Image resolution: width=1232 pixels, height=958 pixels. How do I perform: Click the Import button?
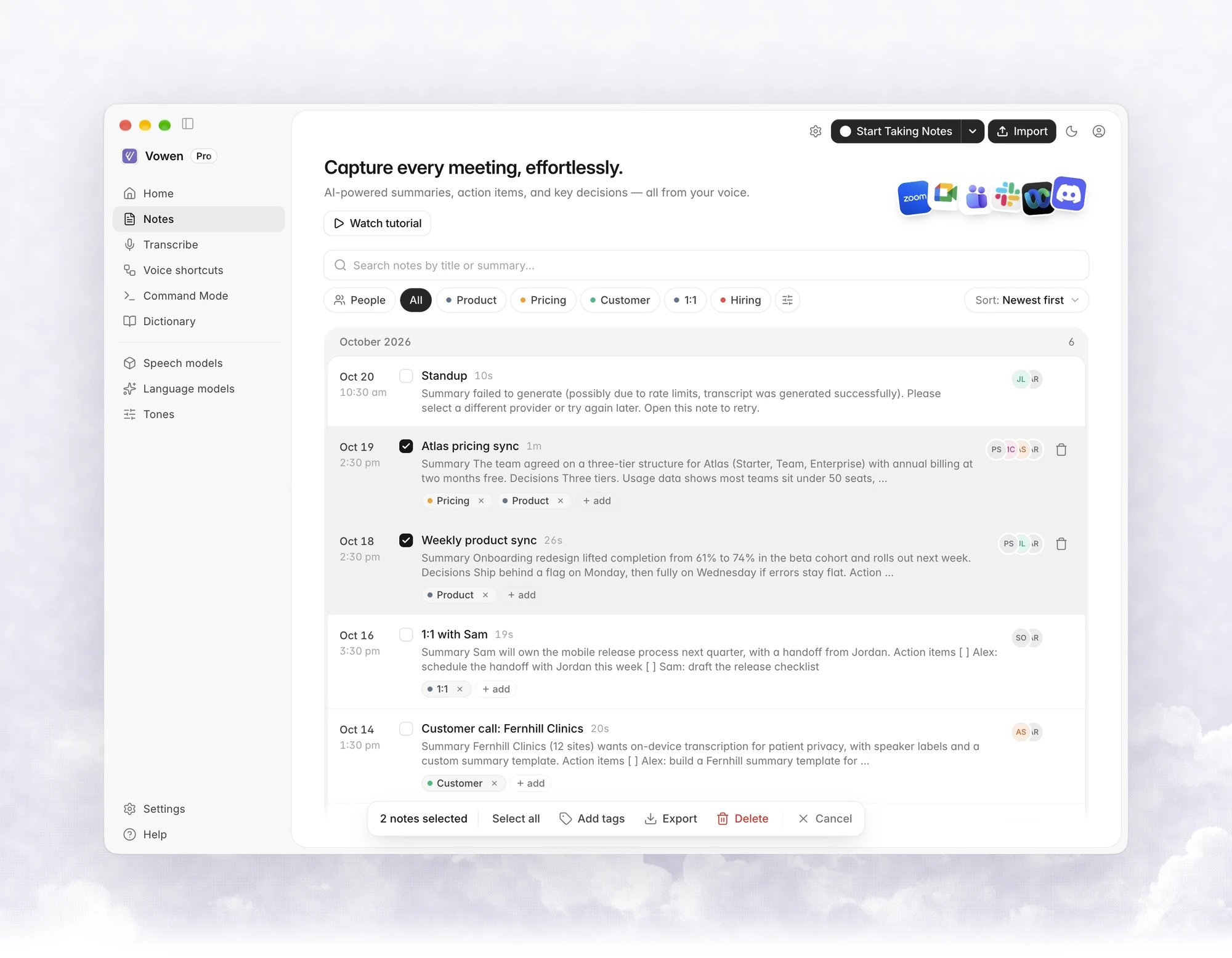coord(1022,131)
